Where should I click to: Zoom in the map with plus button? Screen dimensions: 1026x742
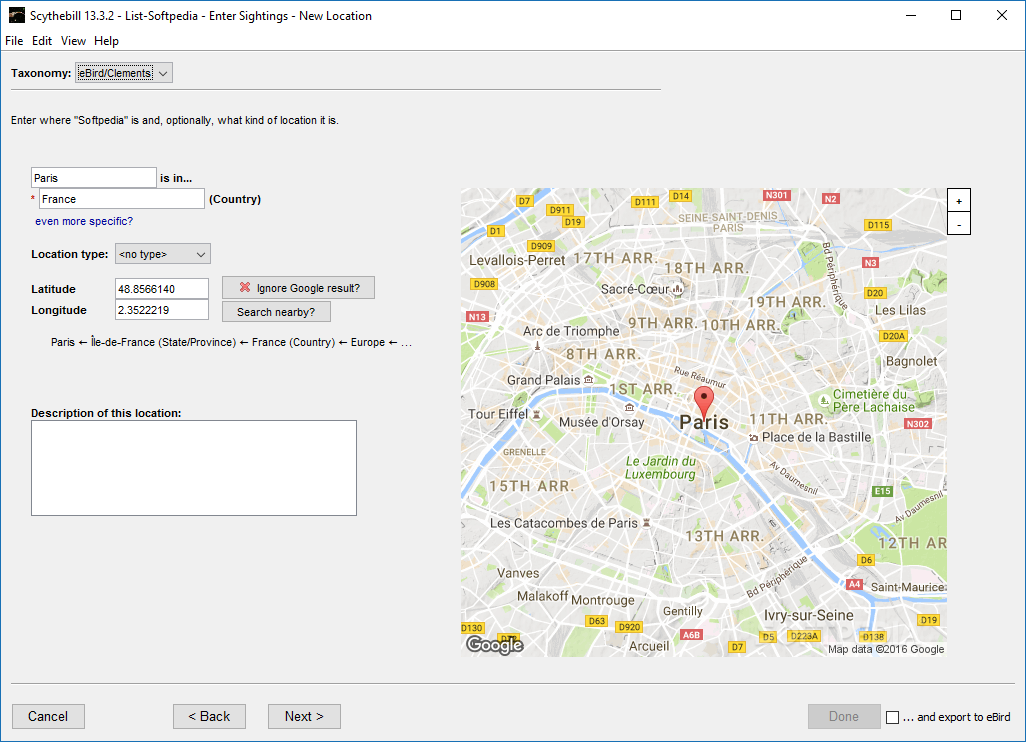(x=959, y=201)
